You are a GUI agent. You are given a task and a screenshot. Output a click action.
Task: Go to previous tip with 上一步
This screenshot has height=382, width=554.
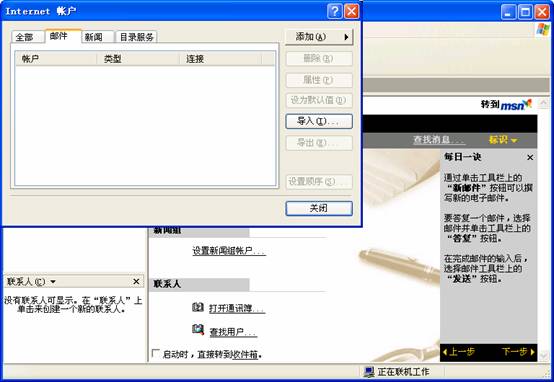tap(459, 352)
